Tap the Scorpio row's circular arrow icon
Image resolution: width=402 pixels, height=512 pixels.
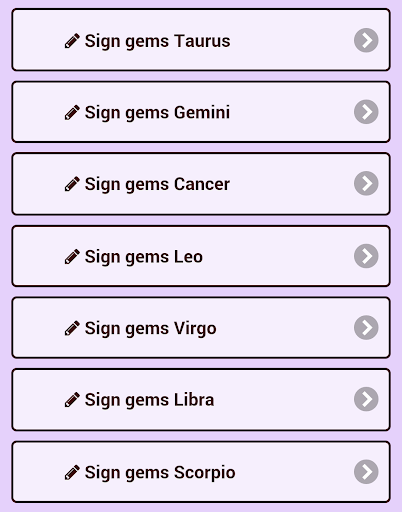366,472
